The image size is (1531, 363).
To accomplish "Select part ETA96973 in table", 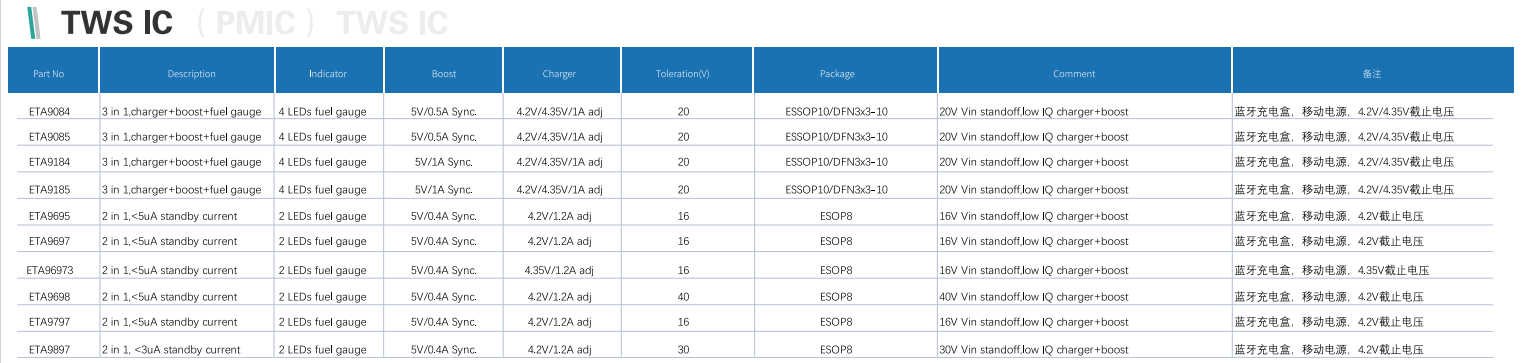I will pos(50,270).
